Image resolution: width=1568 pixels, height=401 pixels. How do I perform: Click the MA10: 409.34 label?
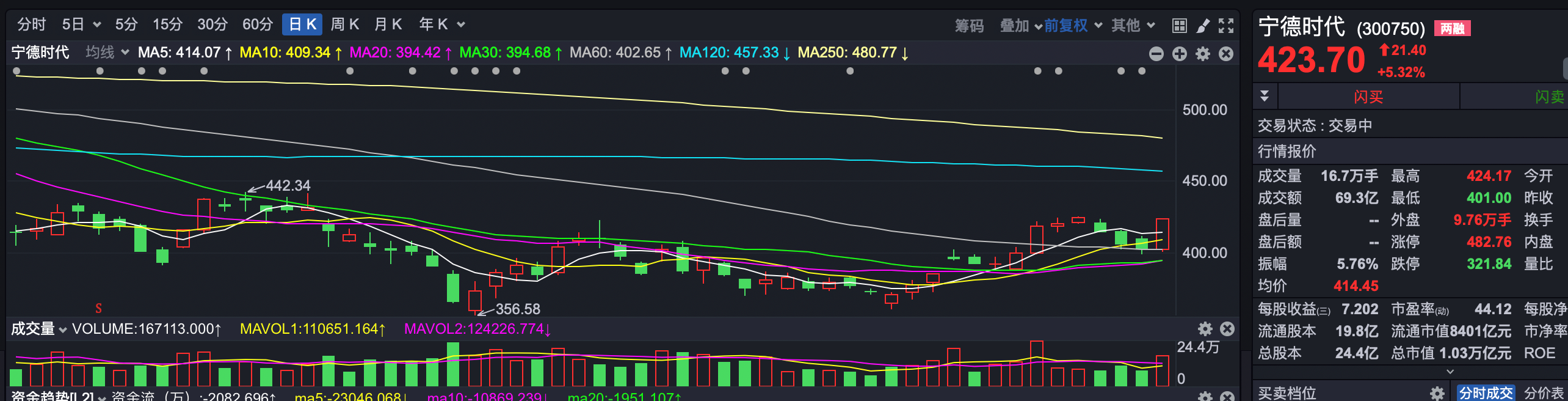tap(291, 53)
